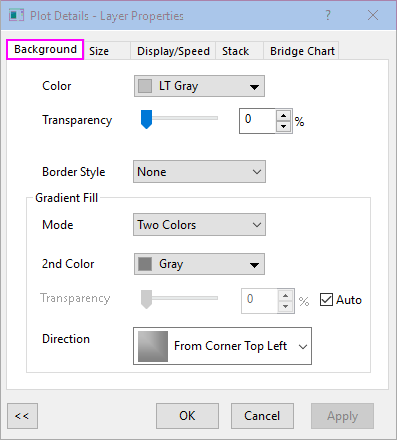Click the Apply button

[x=342, y=416]
